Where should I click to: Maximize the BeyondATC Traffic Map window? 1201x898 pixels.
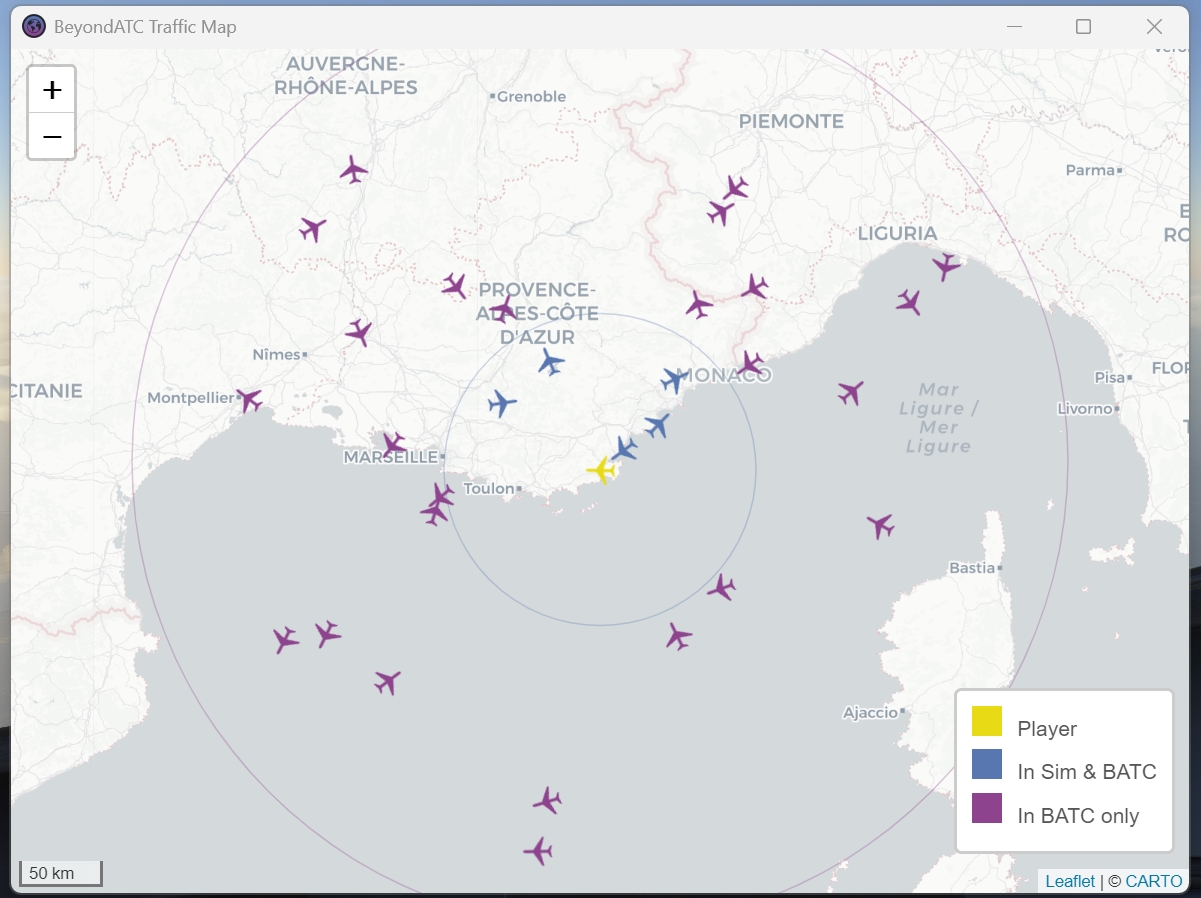click(x=1083, y=27)
